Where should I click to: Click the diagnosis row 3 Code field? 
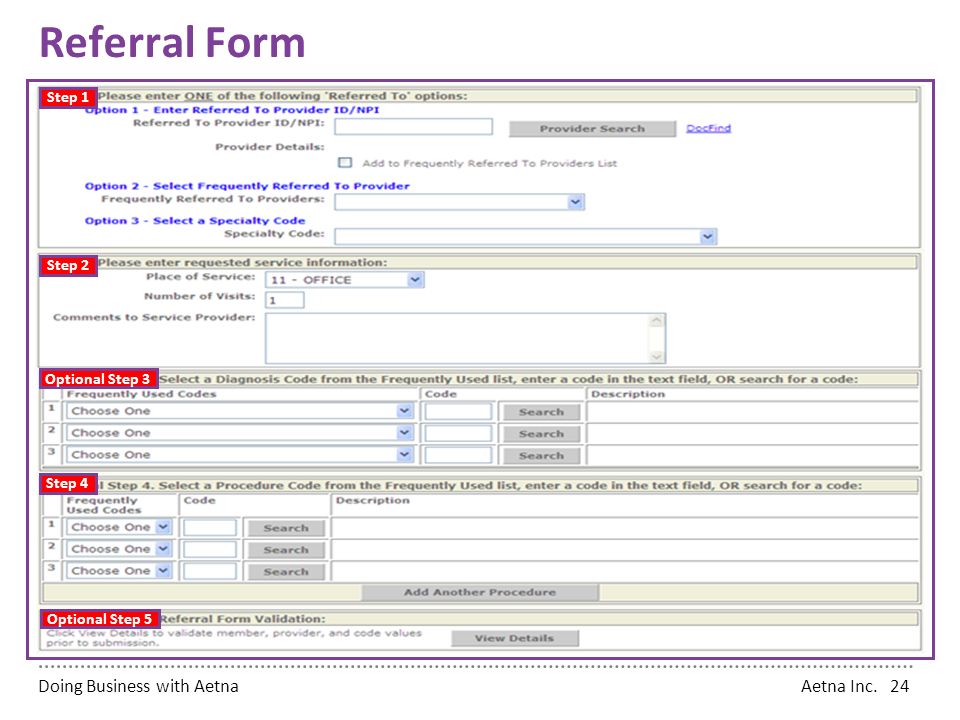(458, 456)
